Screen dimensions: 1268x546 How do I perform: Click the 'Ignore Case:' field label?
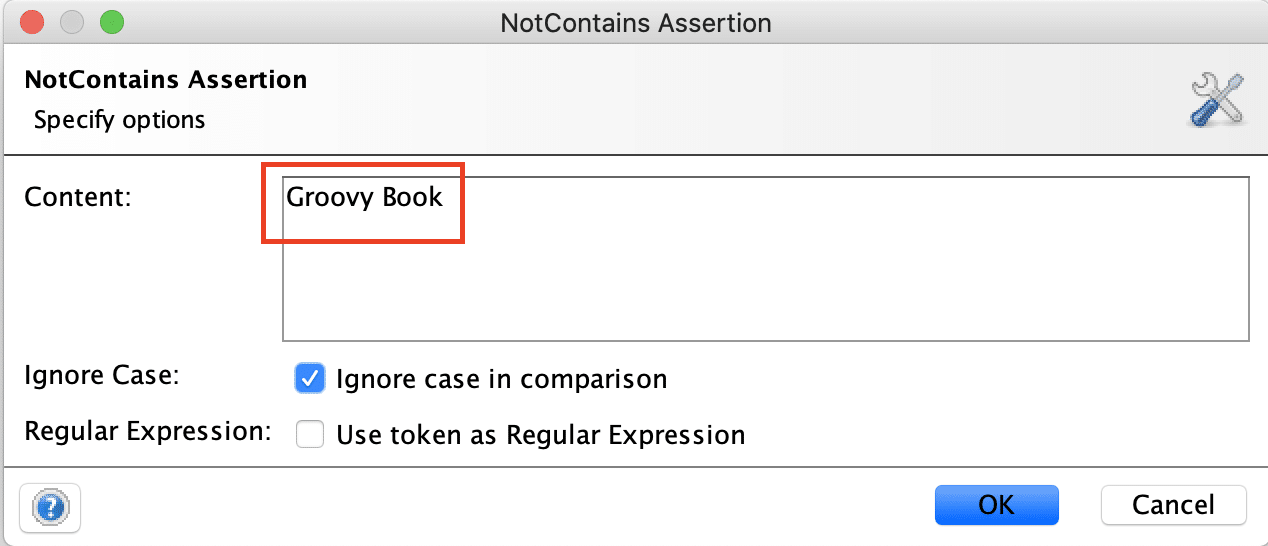point(101,377)
